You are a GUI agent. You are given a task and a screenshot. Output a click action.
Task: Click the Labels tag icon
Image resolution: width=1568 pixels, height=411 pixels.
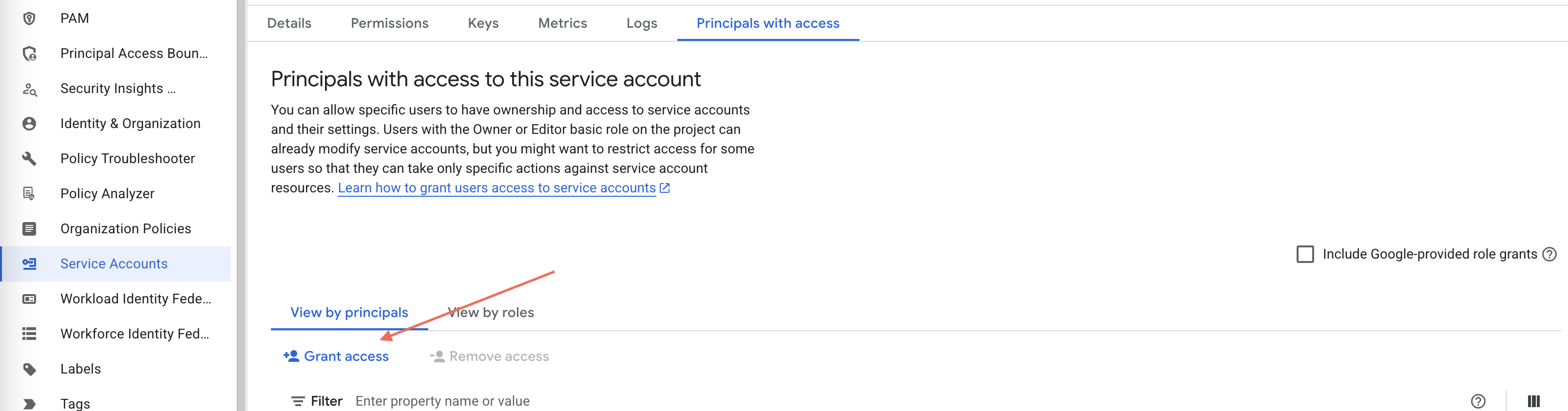pos(29,369)
